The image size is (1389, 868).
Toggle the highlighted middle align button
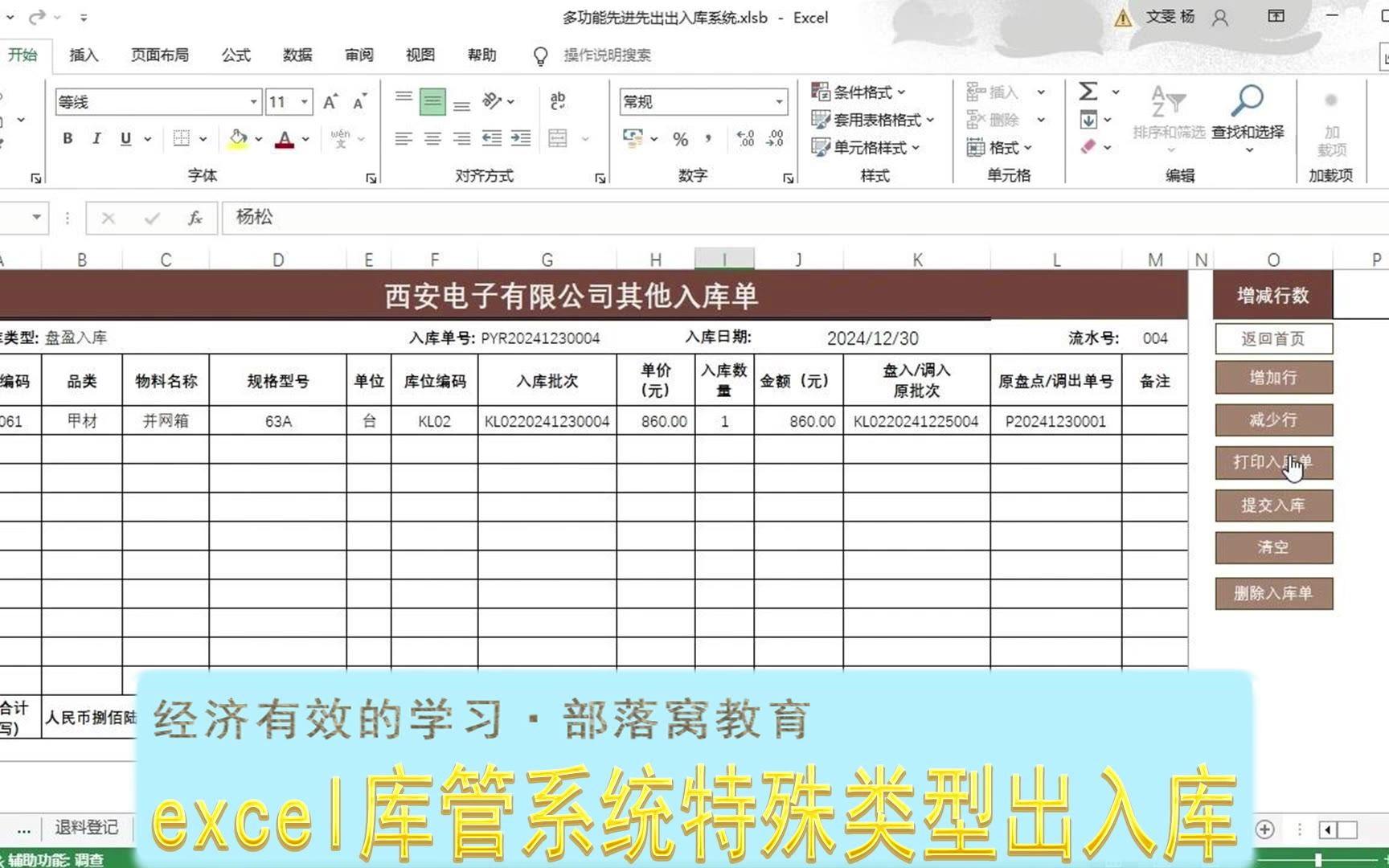click(x=432, y=101)
